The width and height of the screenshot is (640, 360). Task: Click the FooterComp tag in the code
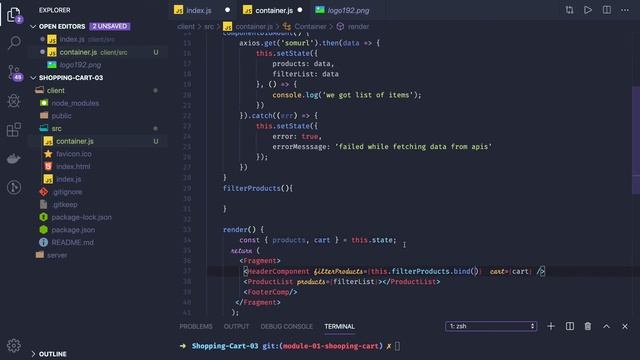pos(270,292)
